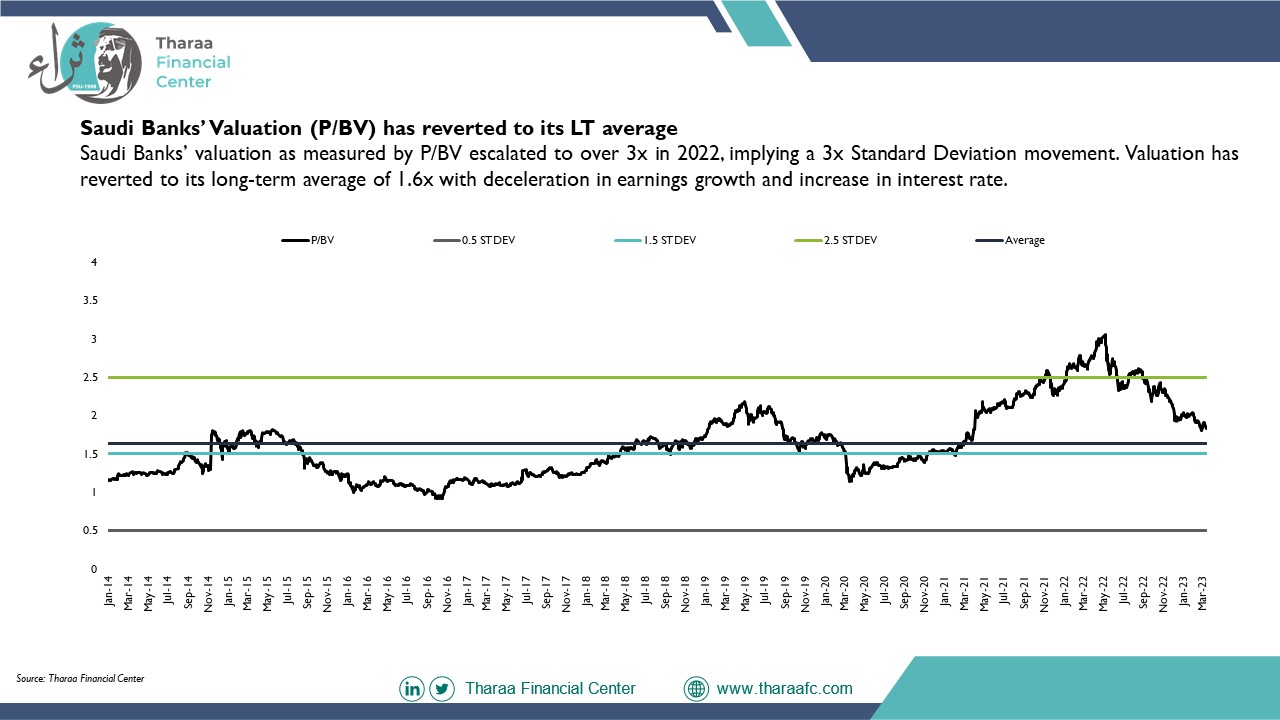Click the LinkedIn icon in footer
The image size is (1280, 720).
click(412, 689)
